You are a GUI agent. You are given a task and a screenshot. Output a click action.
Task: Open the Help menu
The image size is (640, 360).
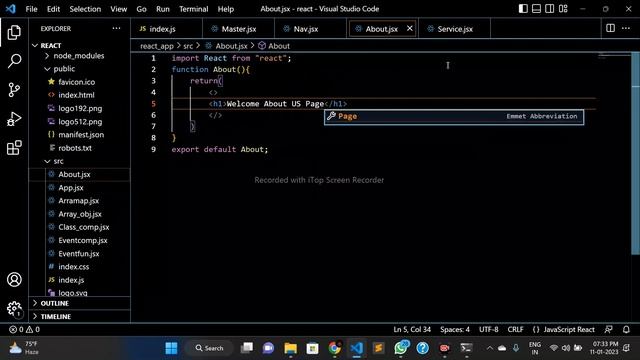click(226, 9)
